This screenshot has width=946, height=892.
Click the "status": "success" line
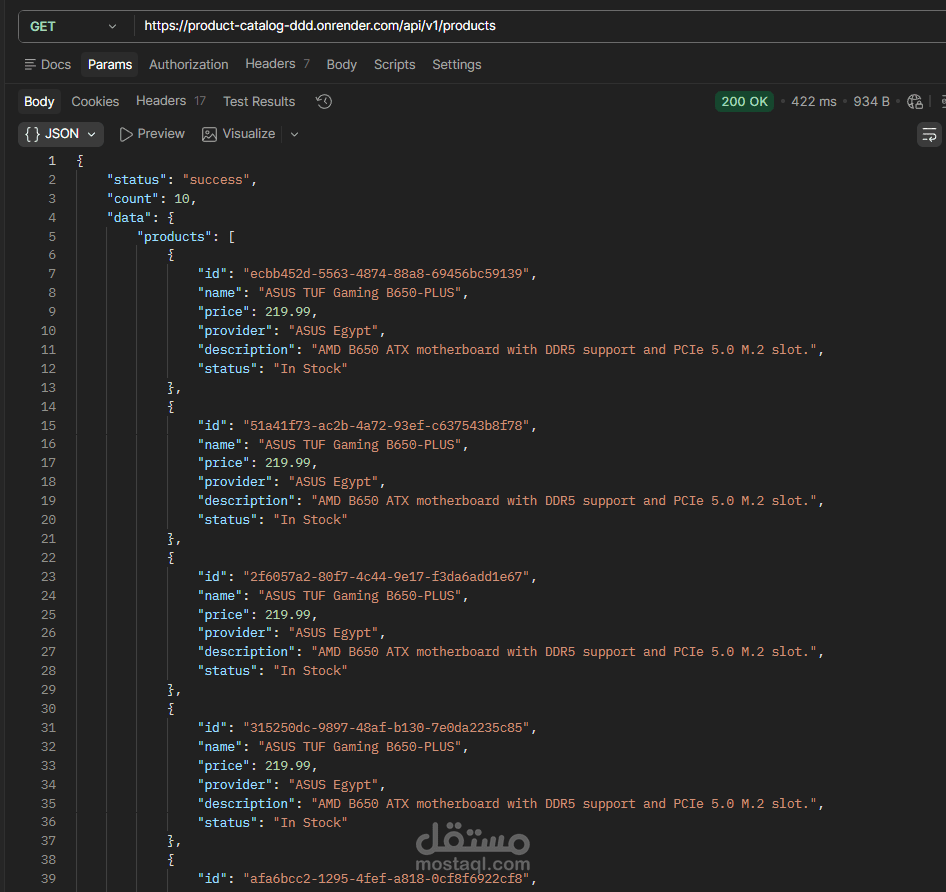182,180
